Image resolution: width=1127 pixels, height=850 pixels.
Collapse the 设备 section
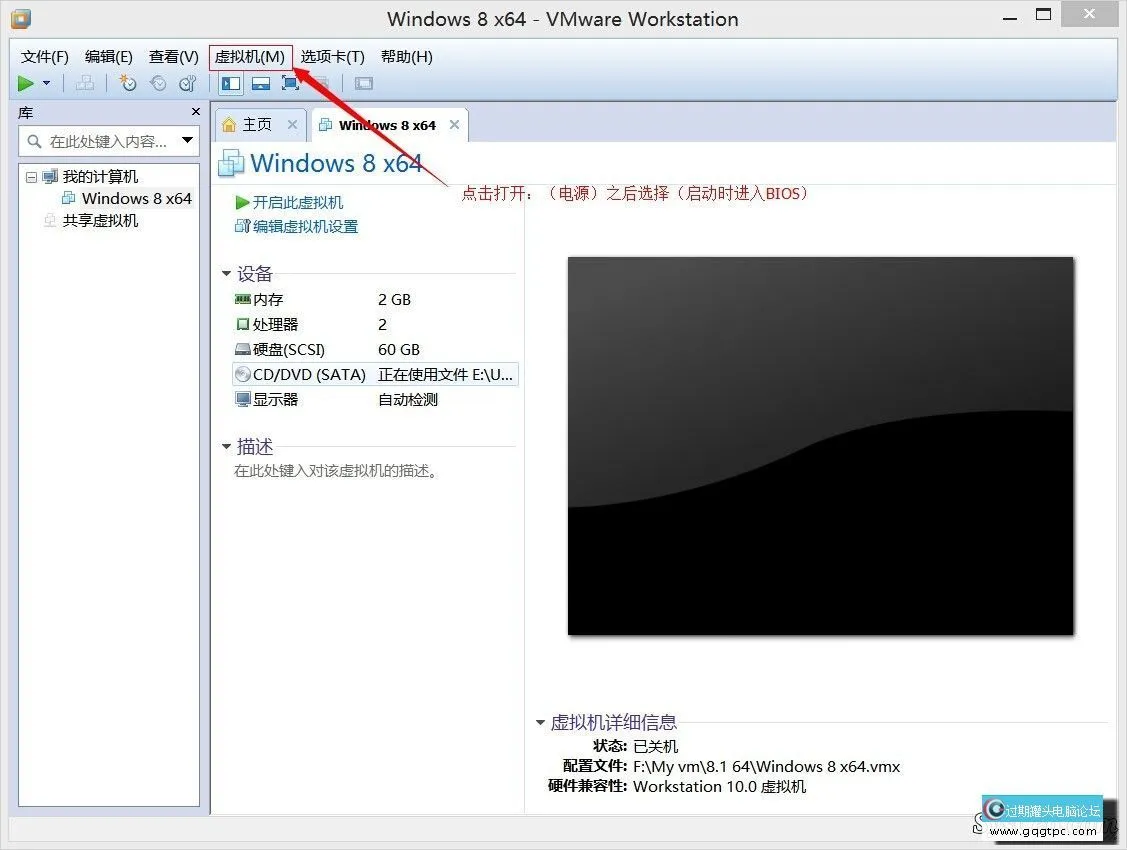(228, 274)
